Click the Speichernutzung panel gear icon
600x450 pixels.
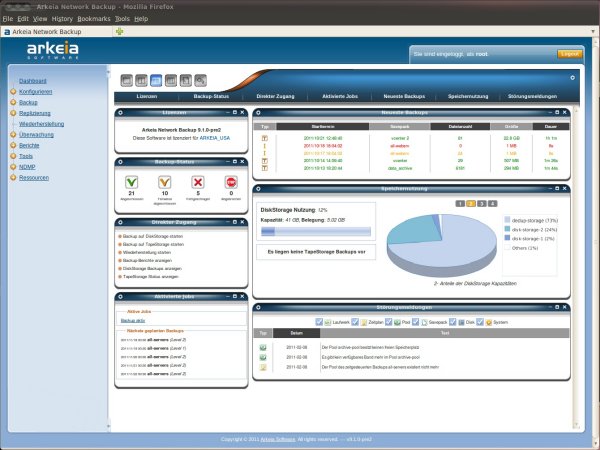258,189
